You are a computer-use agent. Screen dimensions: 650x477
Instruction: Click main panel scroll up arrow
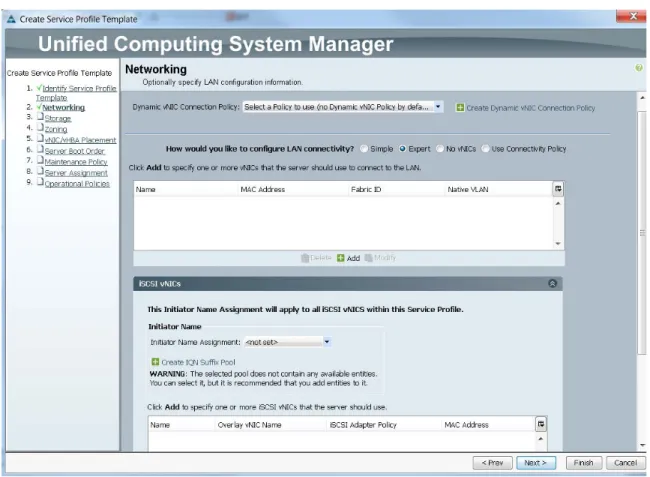[x=642, y=98]
